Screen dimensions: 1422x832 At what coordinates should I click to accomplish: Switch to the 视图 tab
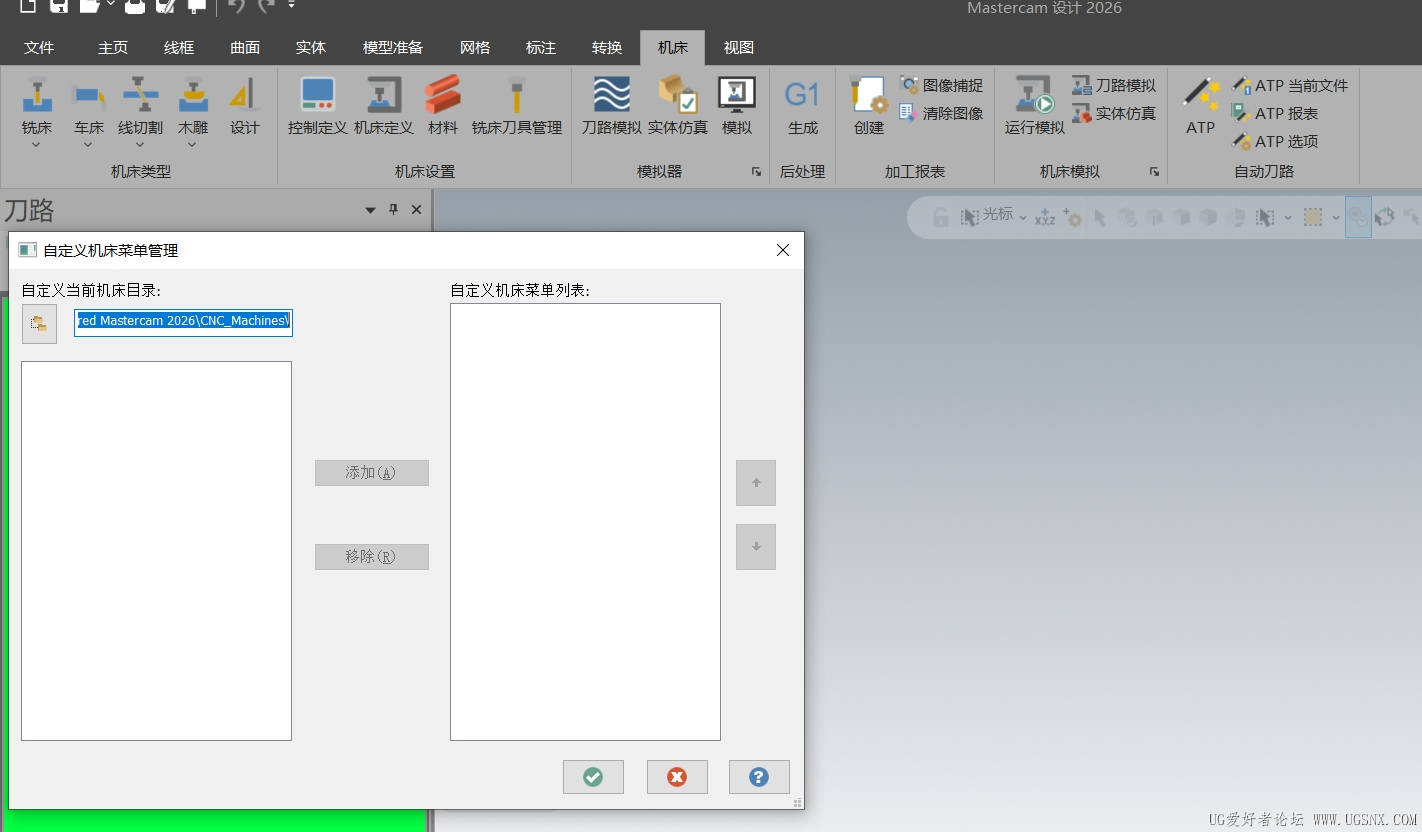coord(739,47)
